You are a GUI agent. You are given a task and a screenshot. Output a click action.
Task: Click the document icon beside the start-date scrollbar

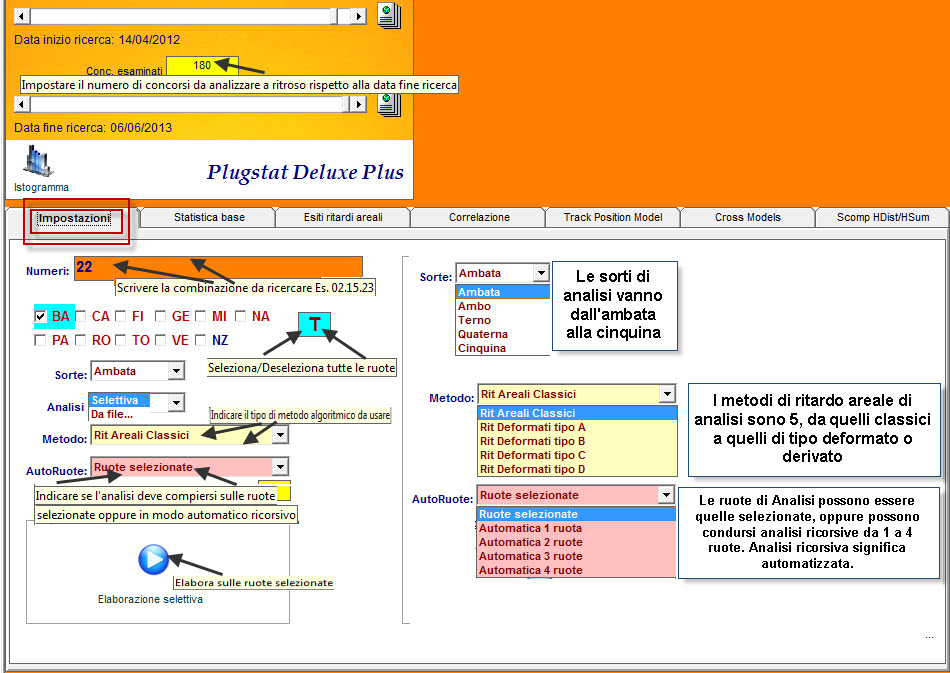pos(389,15)
